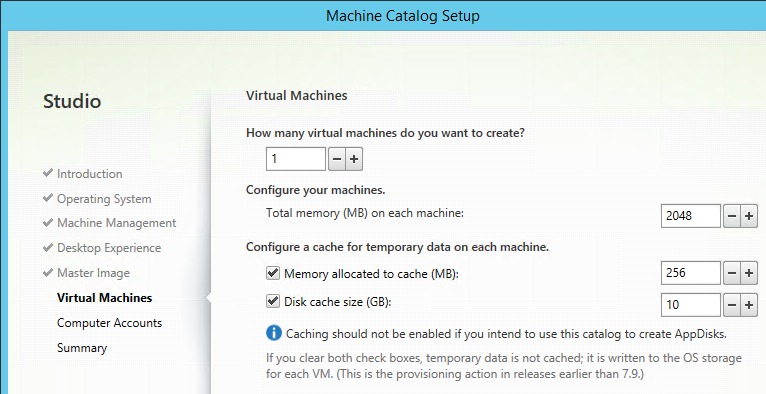This screenshot has width=766, height=394.
Task: Jump to the Master Image step
Action: pos(93,273)
